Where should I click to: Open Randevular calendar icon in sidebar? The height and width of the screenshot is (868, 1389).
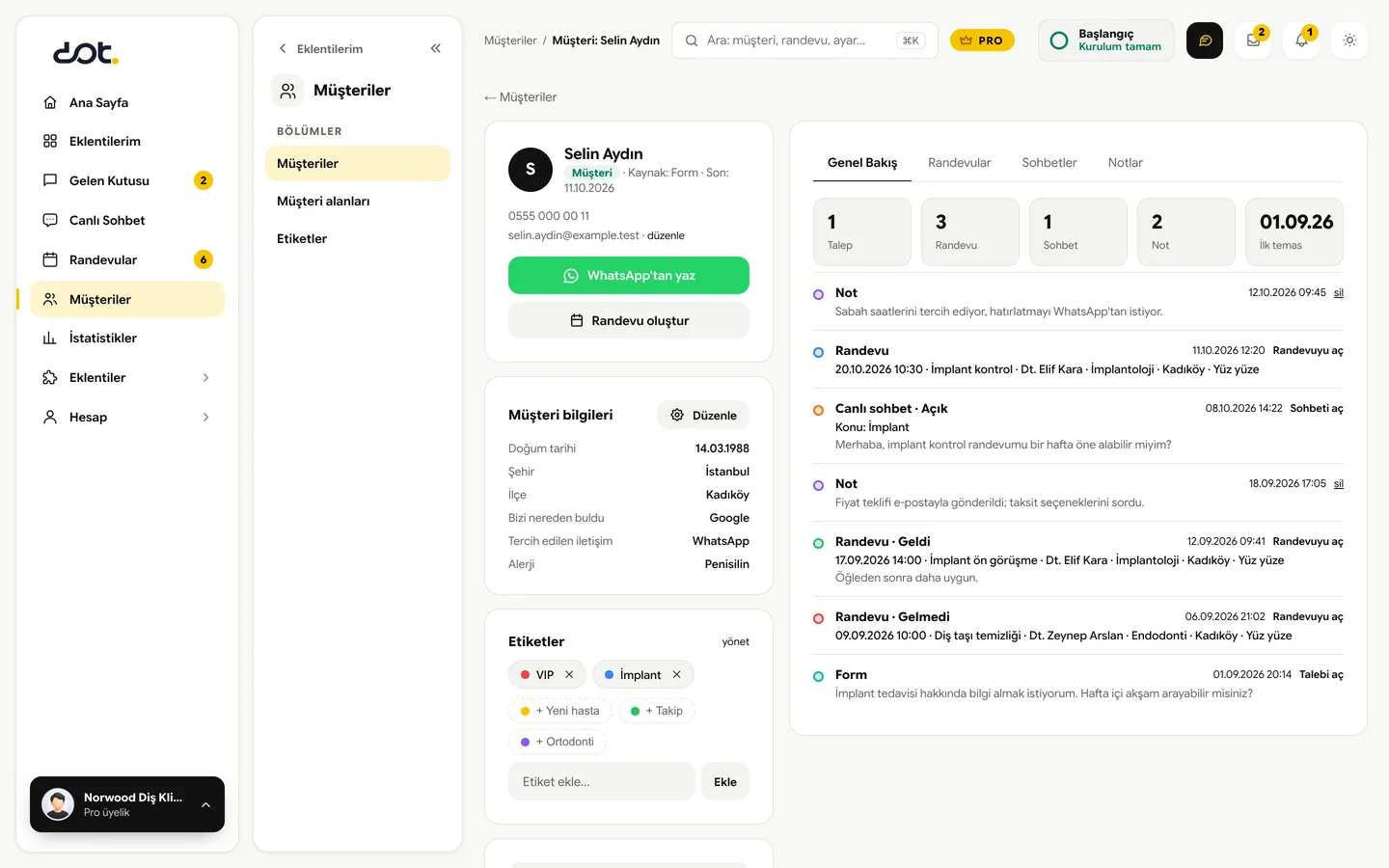(50, 259)
